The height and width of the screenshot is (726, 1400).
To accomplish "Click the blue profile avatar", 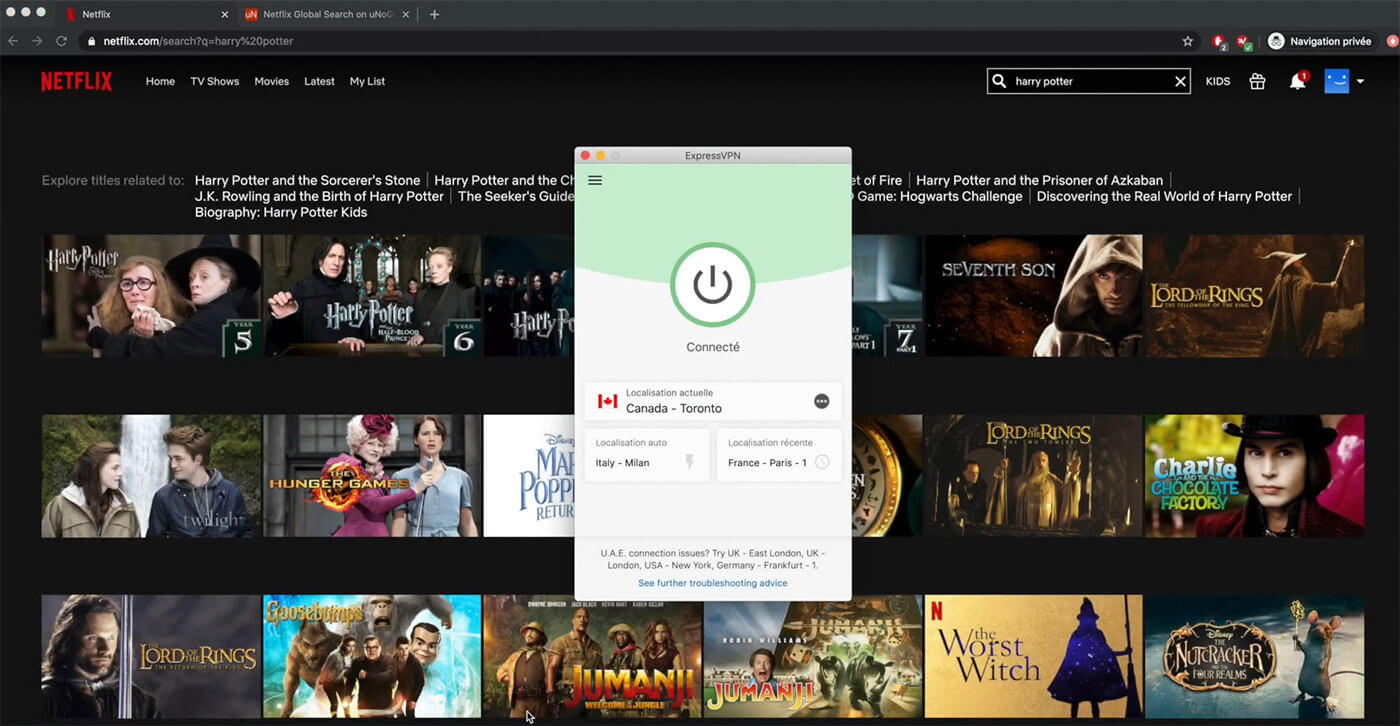I will [x=1337, y=81].
